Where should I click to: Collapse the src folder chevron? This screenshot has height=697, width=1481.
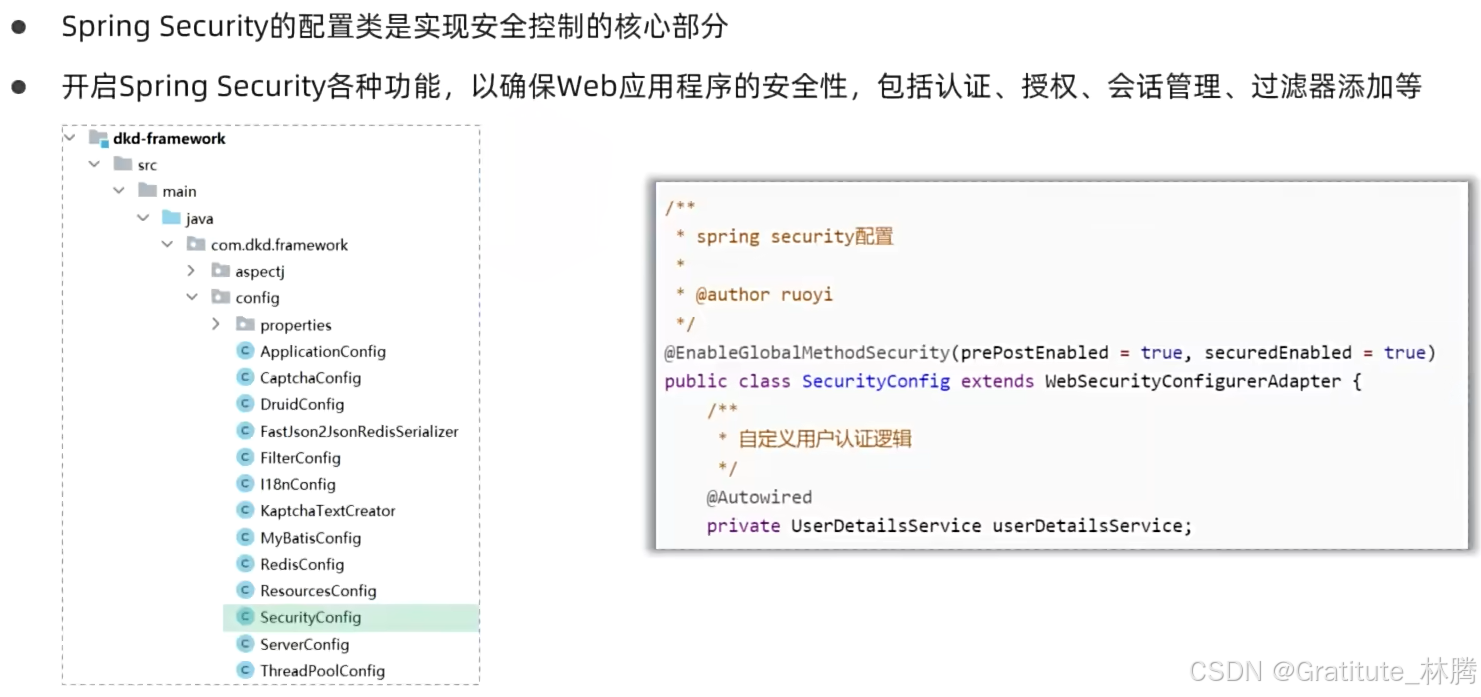point(94,164)
